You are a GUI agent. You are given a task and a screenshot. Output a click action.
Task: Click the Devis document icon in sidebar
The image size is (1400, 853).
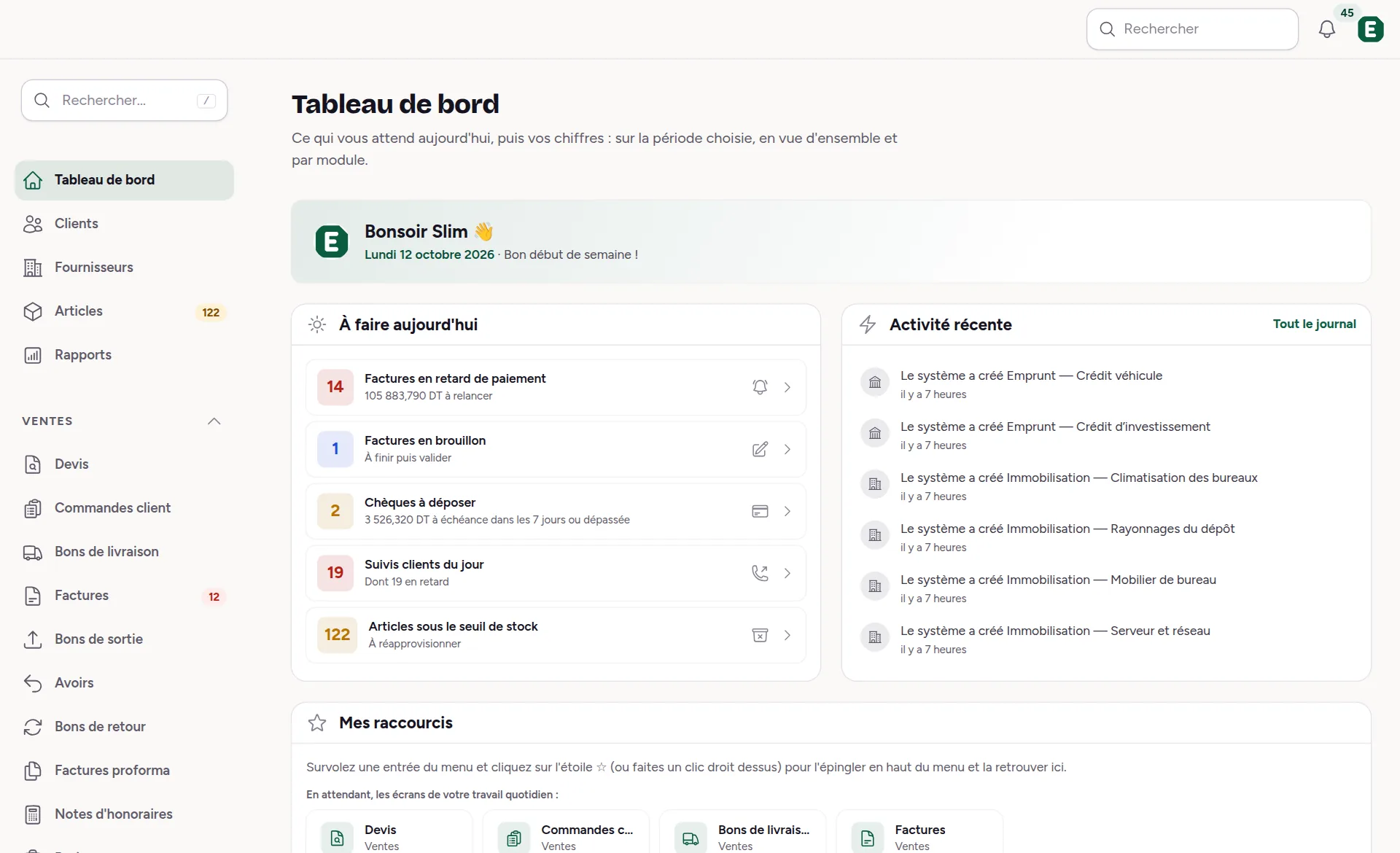(x=33, y=464)
